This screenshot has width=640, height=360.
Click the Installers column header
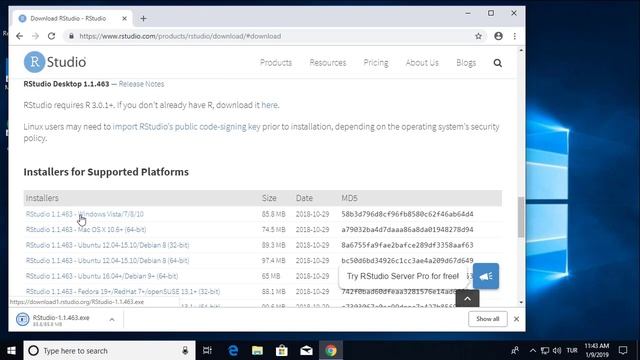coord(42,198)
